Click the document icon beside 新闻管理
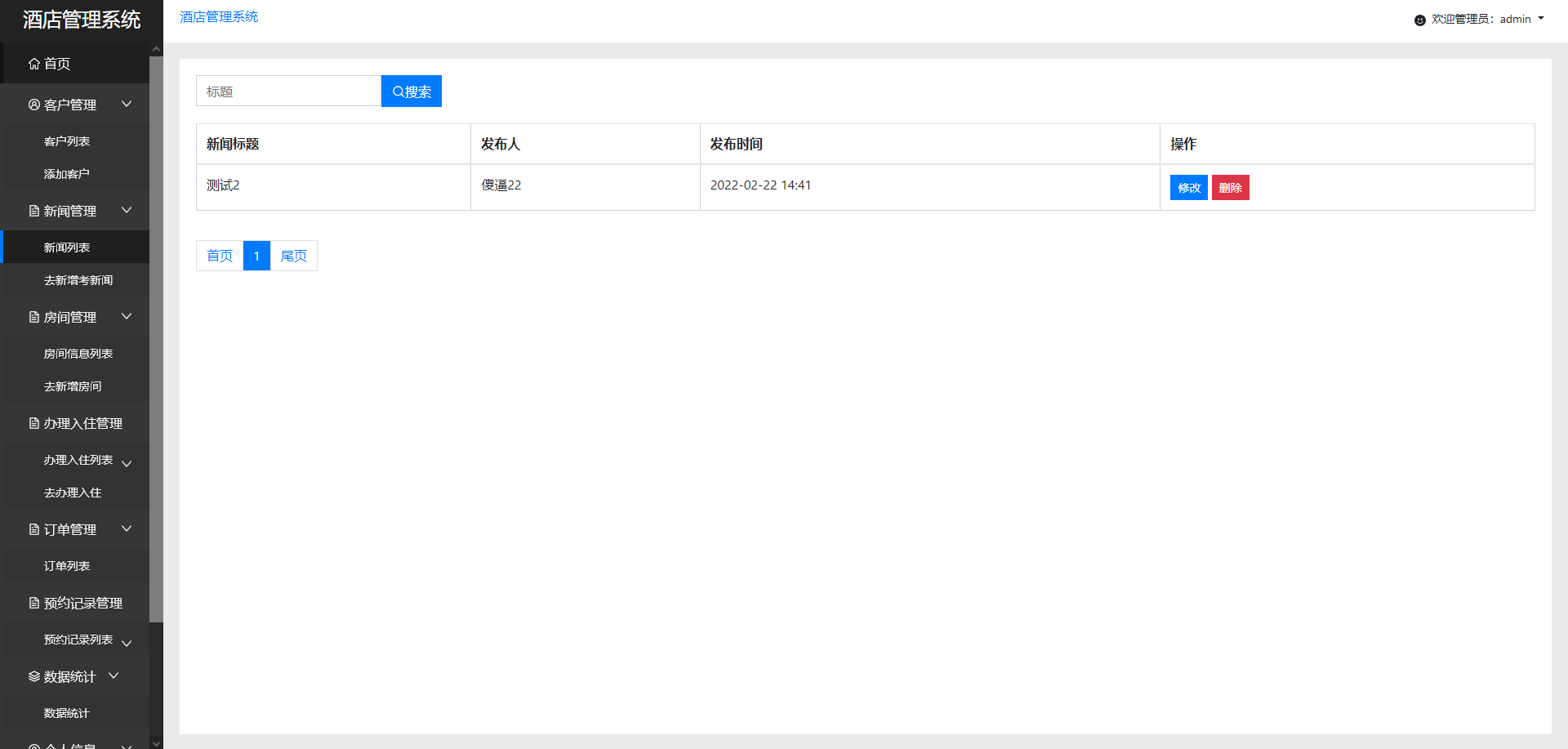The image size is (1568, 749). (x=34, y=211)
